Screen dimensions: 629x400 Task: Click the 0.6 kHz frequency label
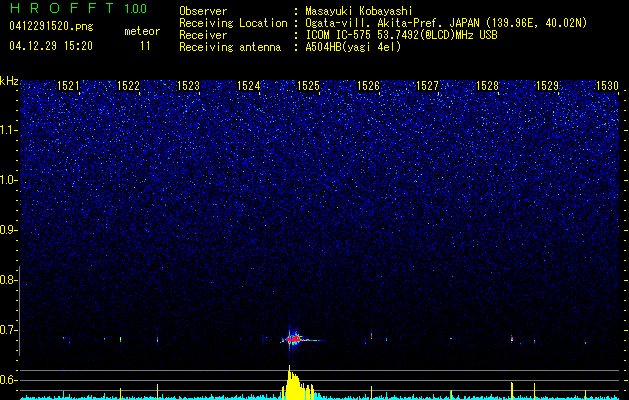tap(8, 380)
